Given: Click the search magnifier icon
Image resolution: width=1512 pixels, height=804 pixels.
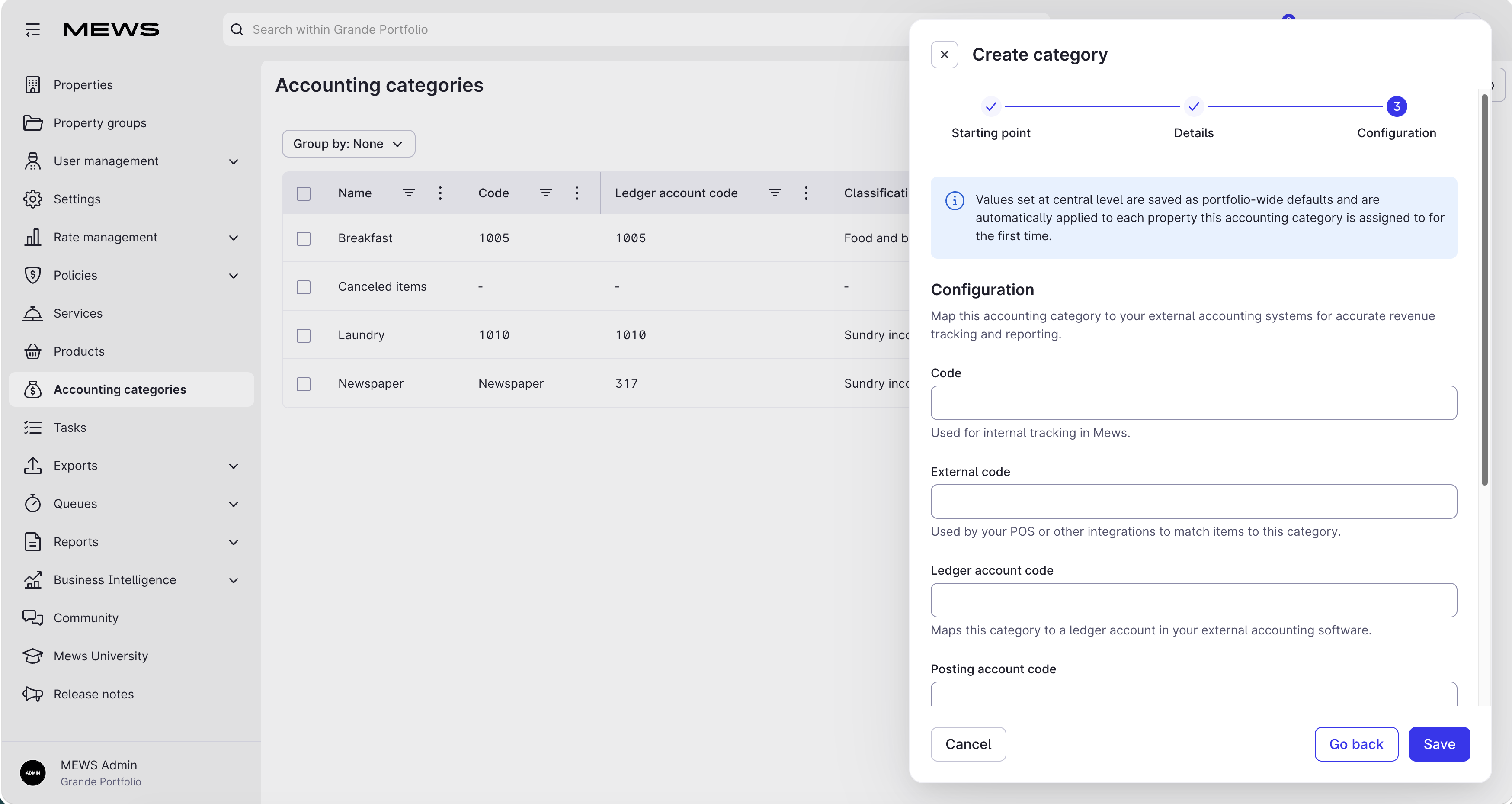Looking at the screenshot, I should point(237,29).
